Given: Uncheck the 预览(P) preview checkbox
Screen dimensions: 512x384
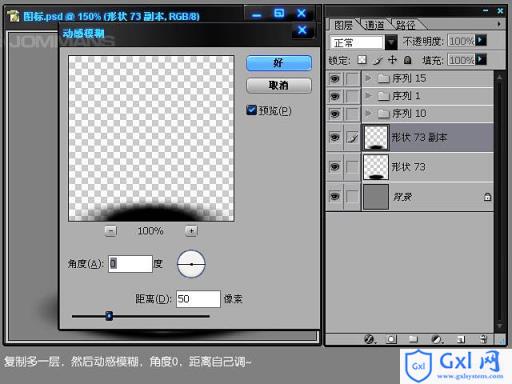Looking at the screenshot, I should [x=251, y=110].
